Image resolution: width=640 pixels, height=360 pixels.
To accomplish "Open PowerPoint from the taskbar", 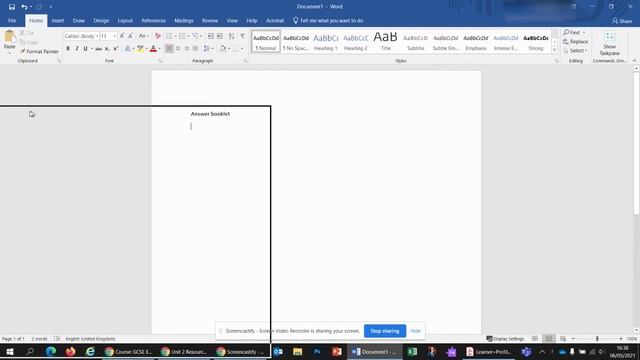I will pyautogui.click(x=337, y=351).
